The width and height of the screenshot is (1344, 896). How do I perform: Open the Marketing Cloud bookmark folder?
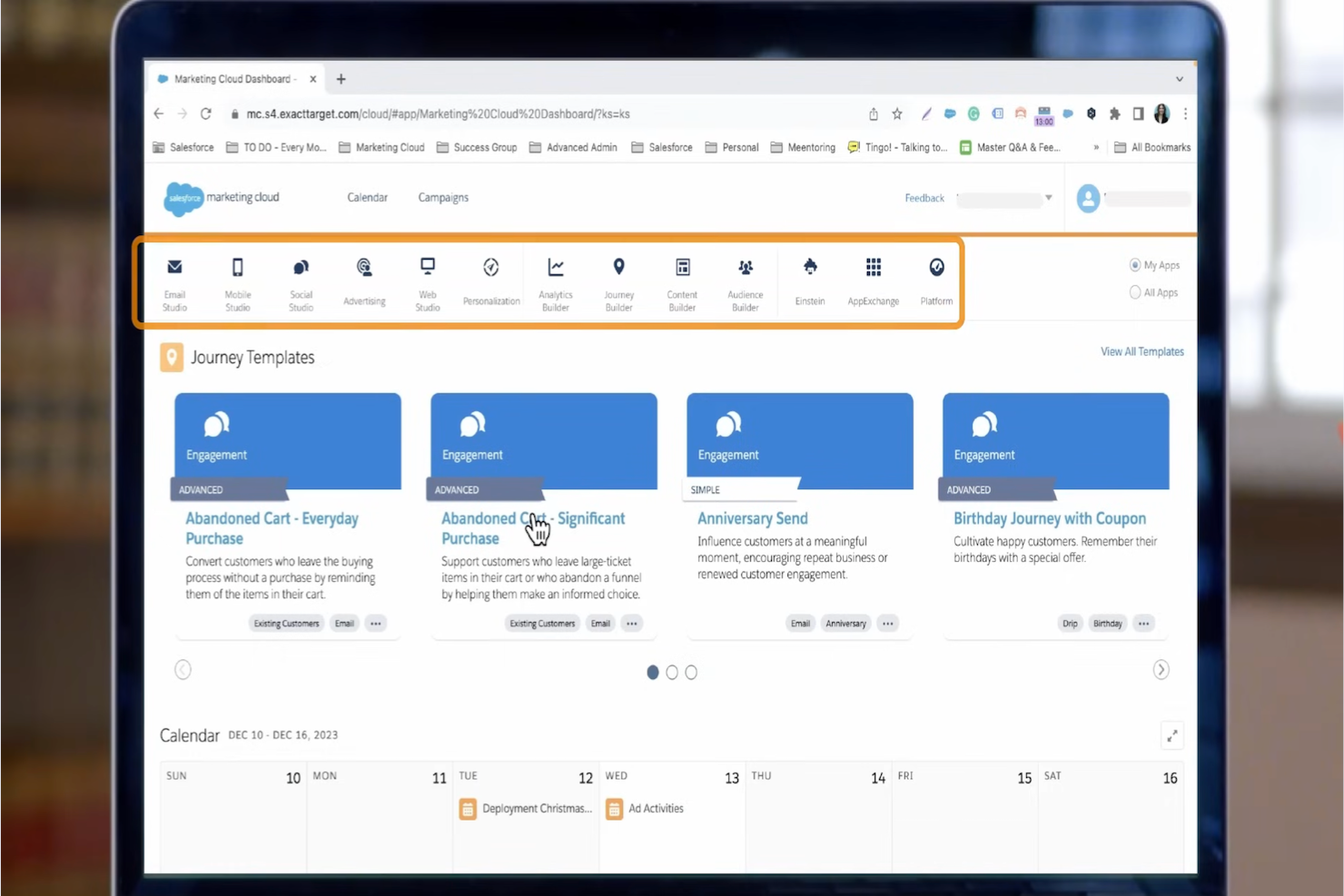pyautogui.click(x=381, y=147)
